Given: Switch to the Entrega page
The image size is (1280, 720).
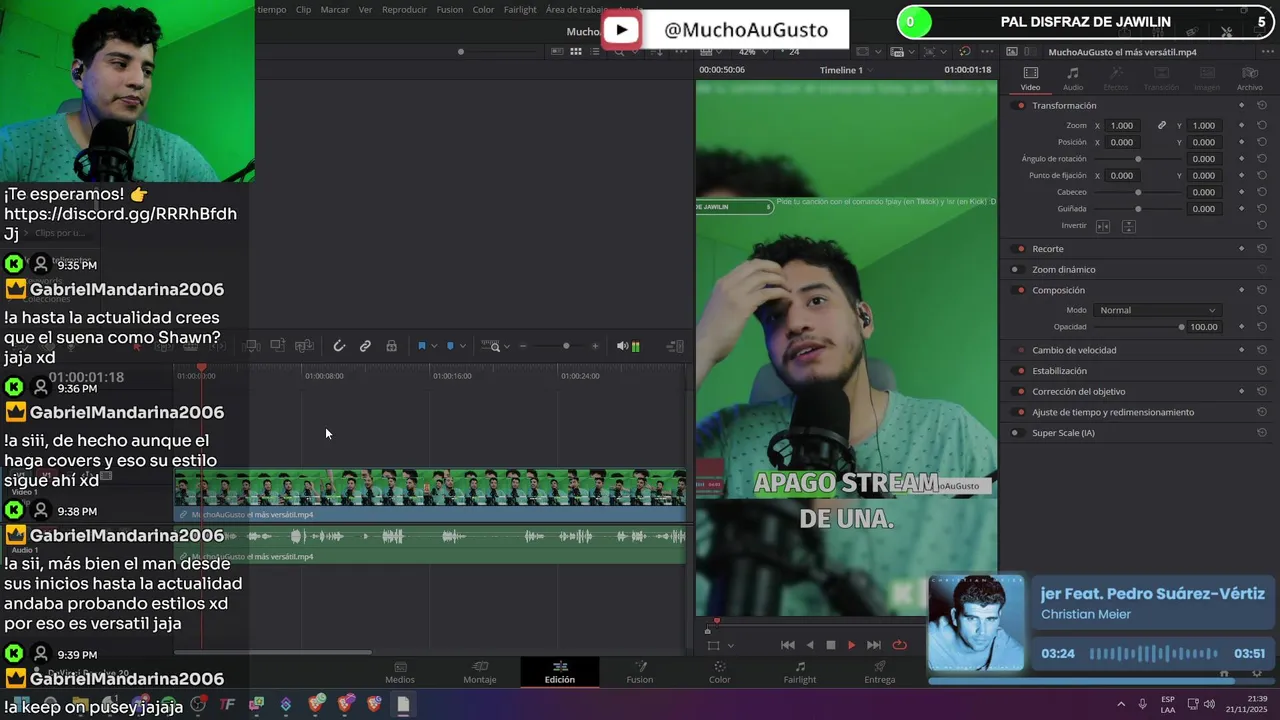Looking at the screenshot, I should point(880,672).
